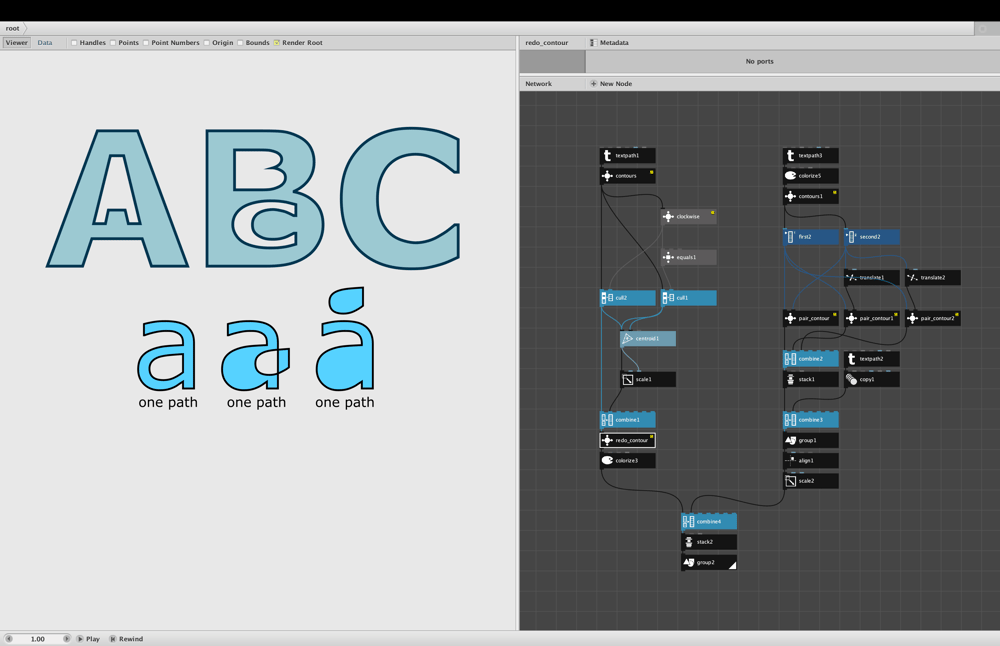Select the pair_contour2 node
1000x646 pixels.
coord(933,318)
